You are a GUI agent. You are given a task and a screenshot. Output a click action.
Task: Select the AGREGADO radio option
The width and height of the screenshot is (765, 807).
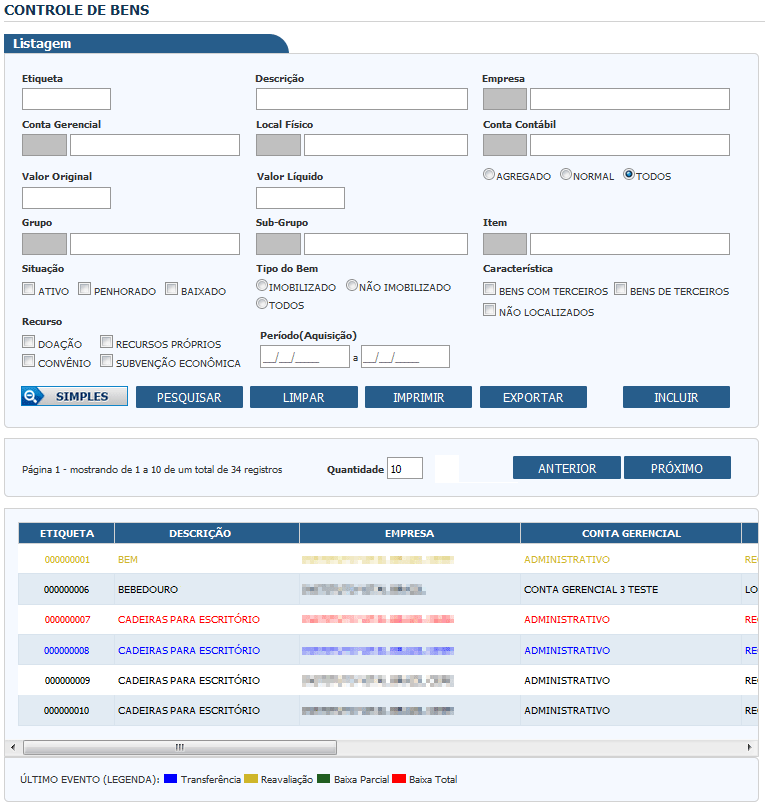point(489,174)
